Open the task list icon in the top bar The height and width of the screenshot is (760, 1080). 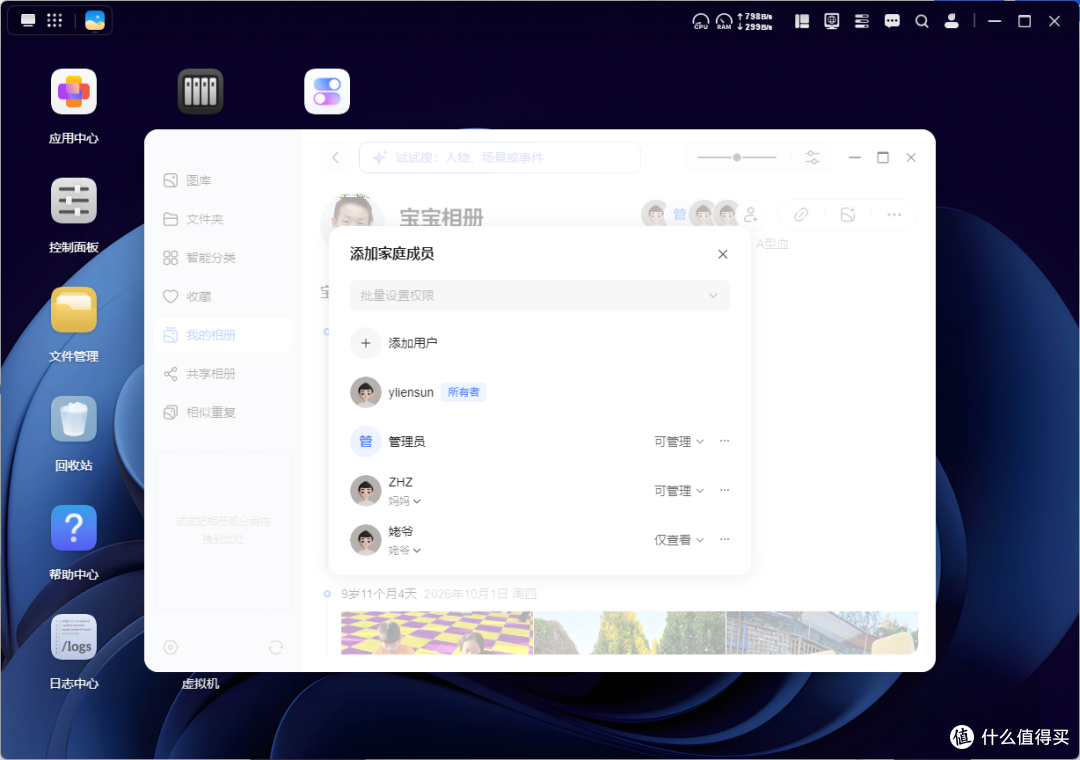pos(862,21)
